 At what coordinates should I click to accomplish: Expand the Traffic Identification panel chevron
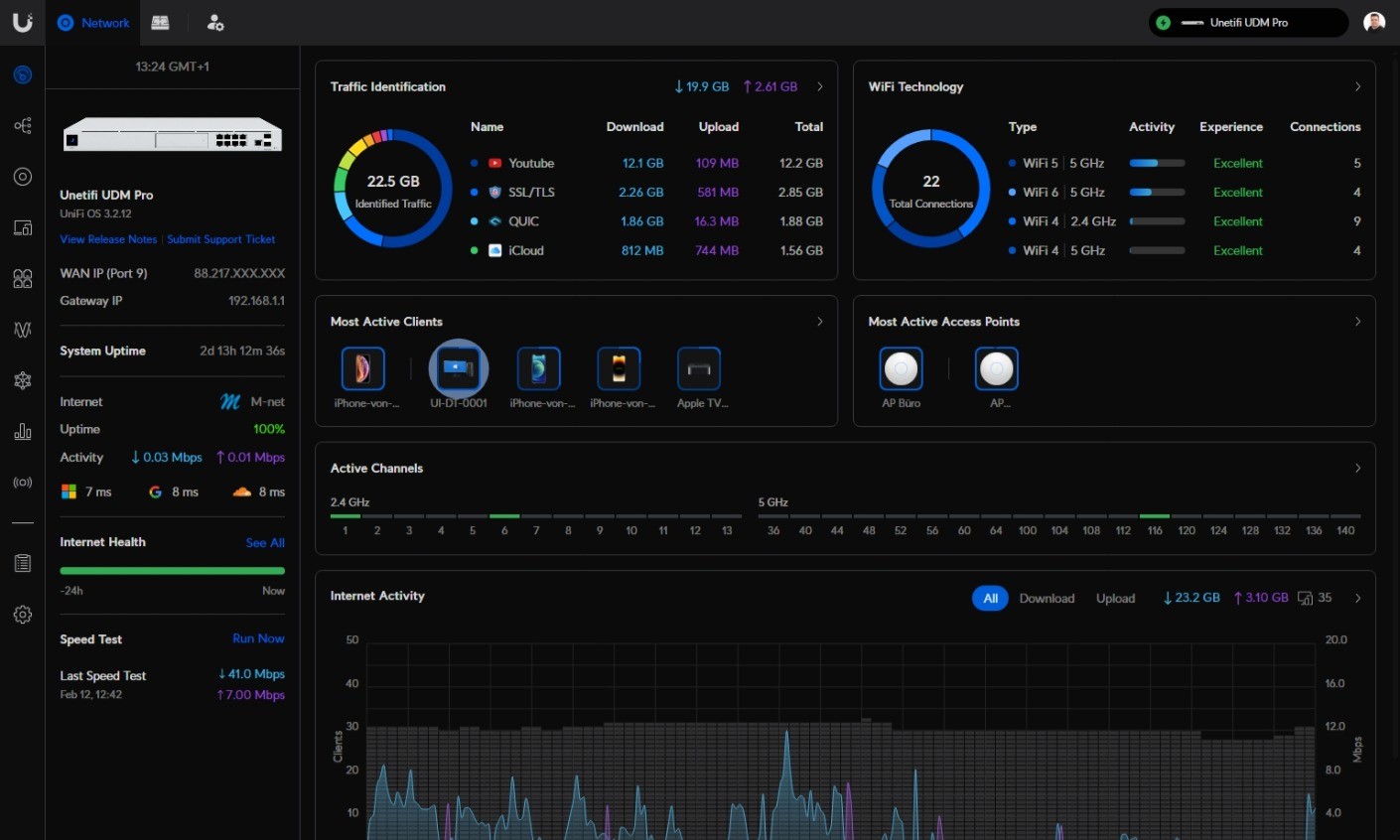click(x=819, y=87)
